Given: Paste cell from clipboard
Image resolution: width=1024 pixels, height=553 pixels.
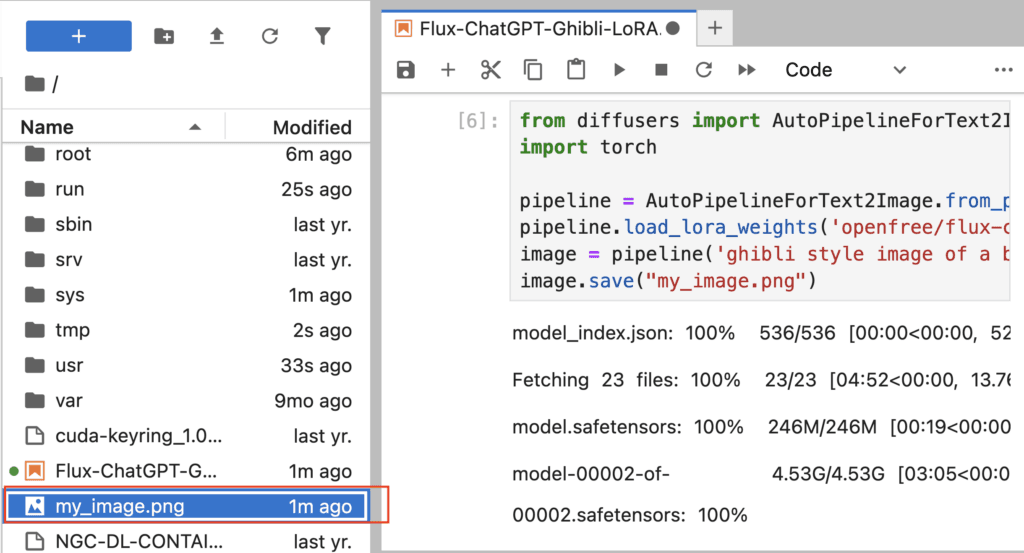Looking at the screenshot, I should click(x=576, y=70).
